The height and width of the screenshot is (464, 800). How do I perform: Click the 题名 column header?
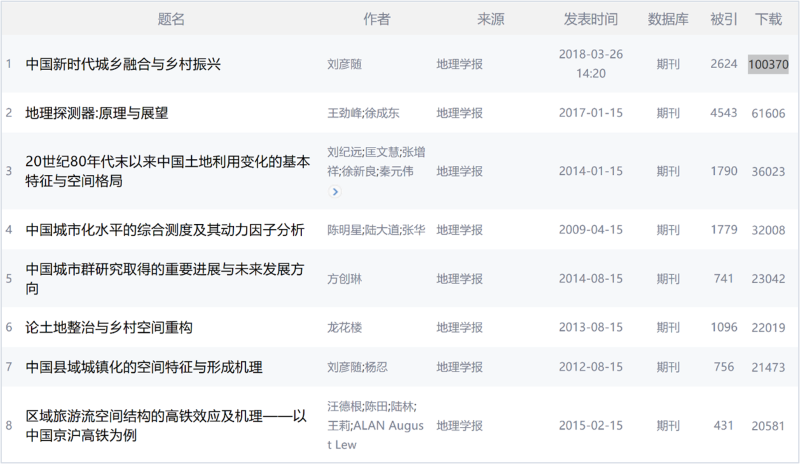172,19
